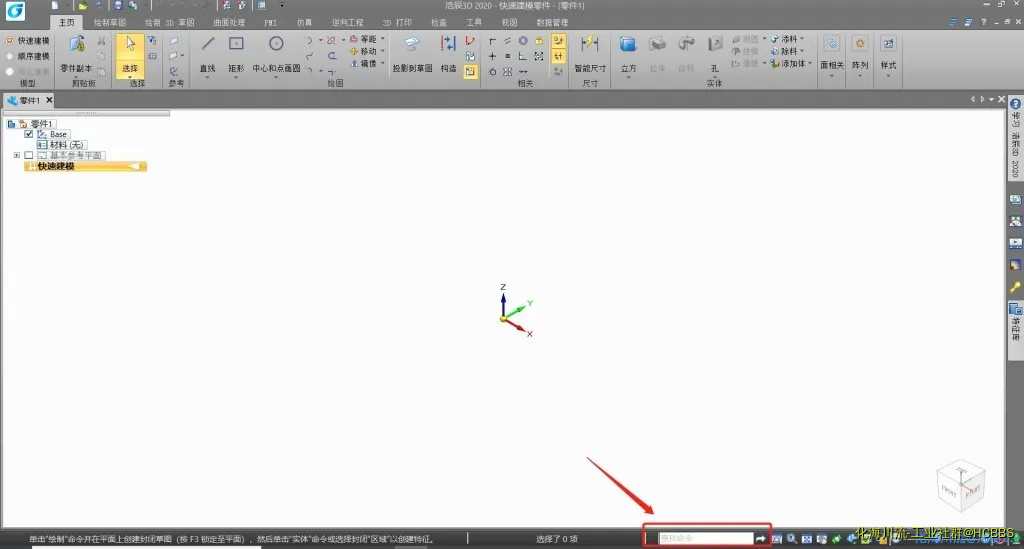Select the 快速建模 radio button
The width and height of the screenshot is (1024, 549).
point(9,40)
